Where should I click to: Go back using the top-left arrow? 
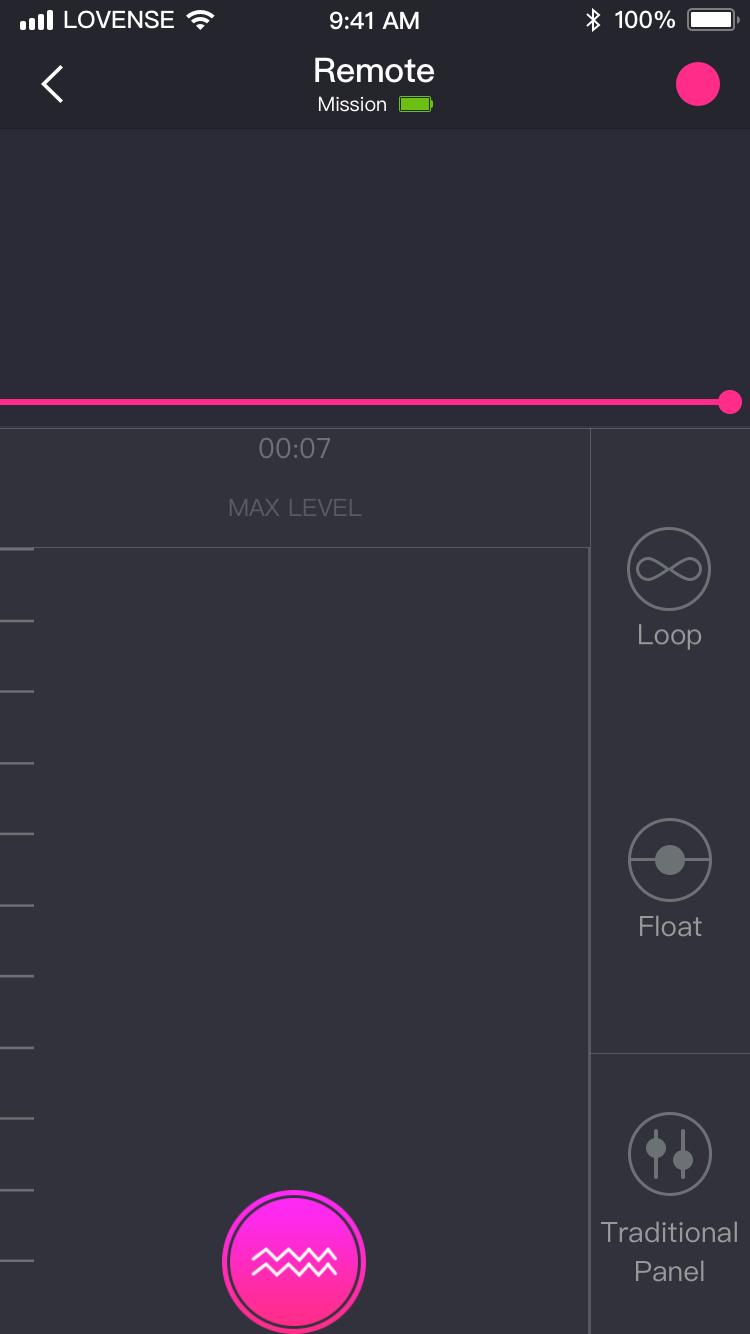click(52, 85)
